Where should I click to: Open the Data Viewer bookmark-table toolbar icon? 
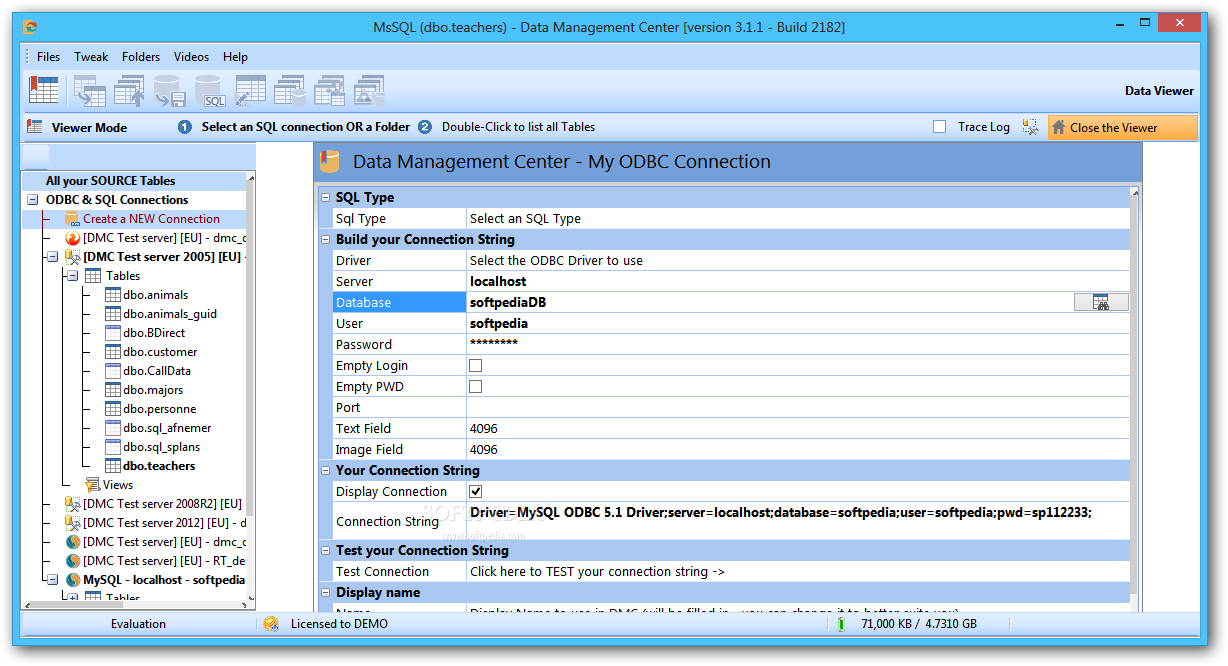click(44, 90)
